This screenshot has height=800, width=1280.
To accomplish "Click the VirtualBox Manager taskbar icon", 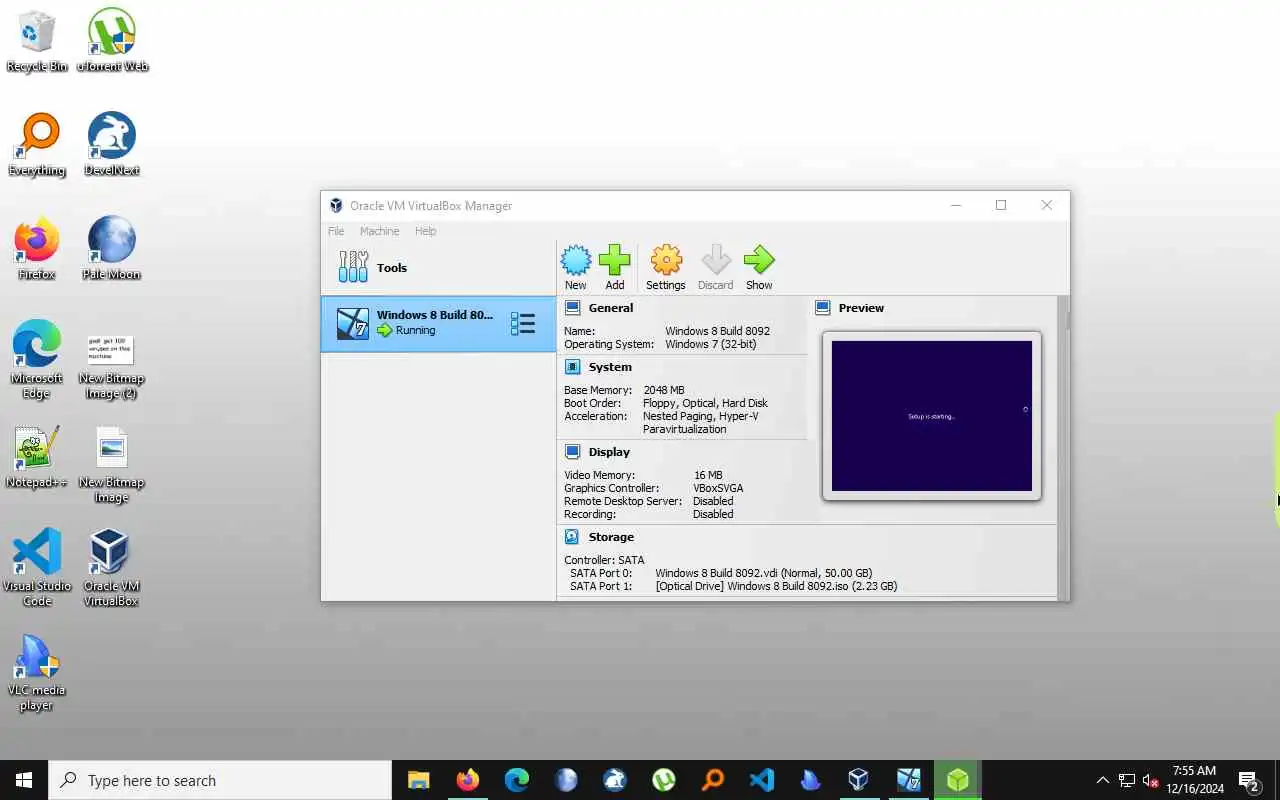I will (859, 780).
